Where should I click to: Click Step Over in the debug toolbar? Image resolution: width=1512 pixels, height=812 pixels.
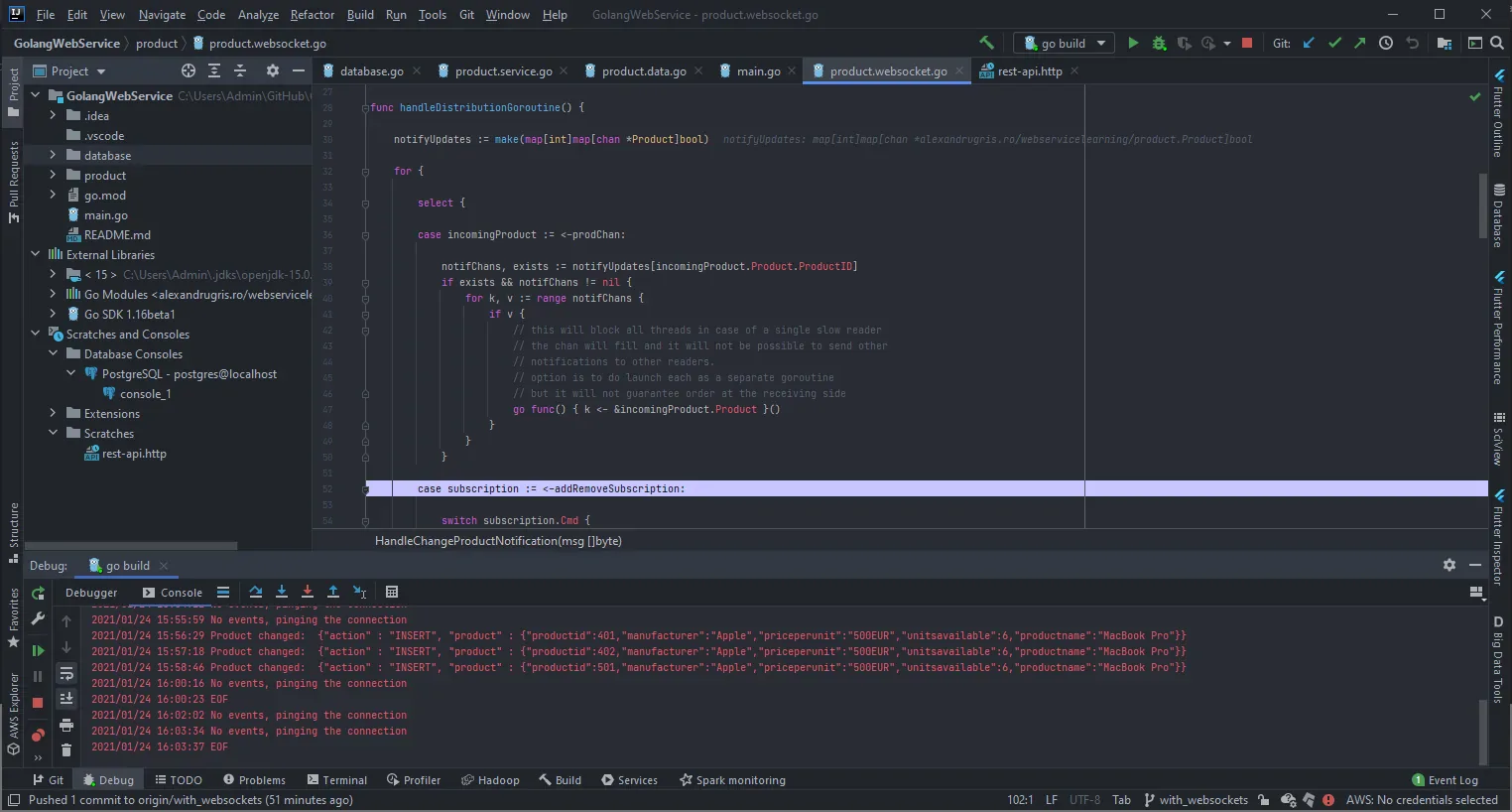coord(256,592)
